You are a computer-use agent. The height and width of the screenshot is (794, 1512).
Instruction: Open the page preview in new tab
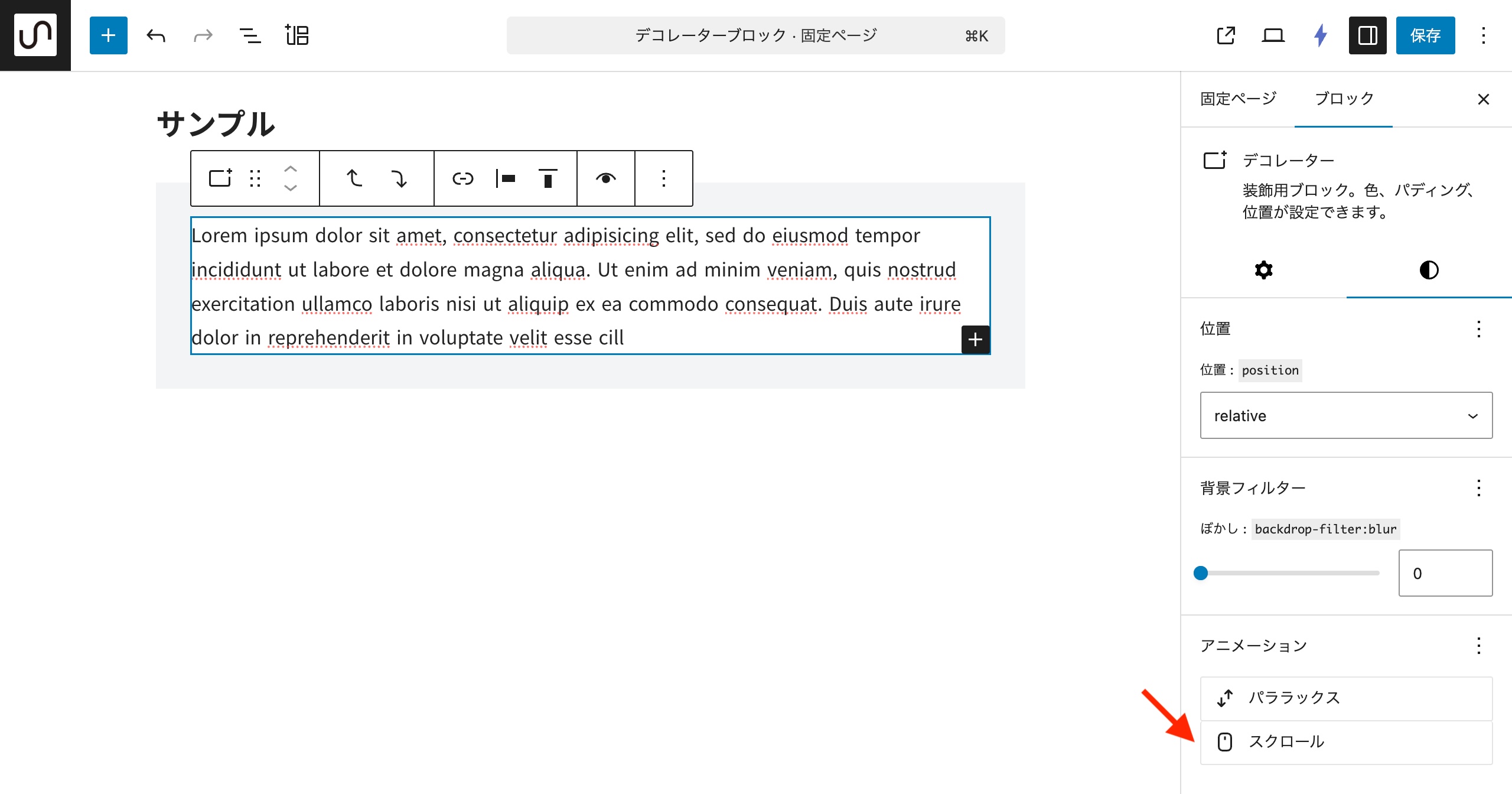click(1226, 35)
